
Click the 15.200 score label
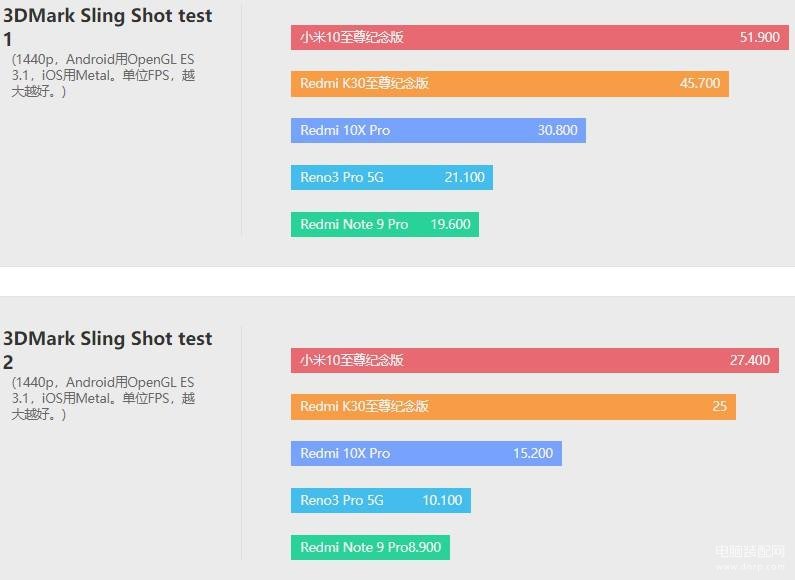coord(532,453)
